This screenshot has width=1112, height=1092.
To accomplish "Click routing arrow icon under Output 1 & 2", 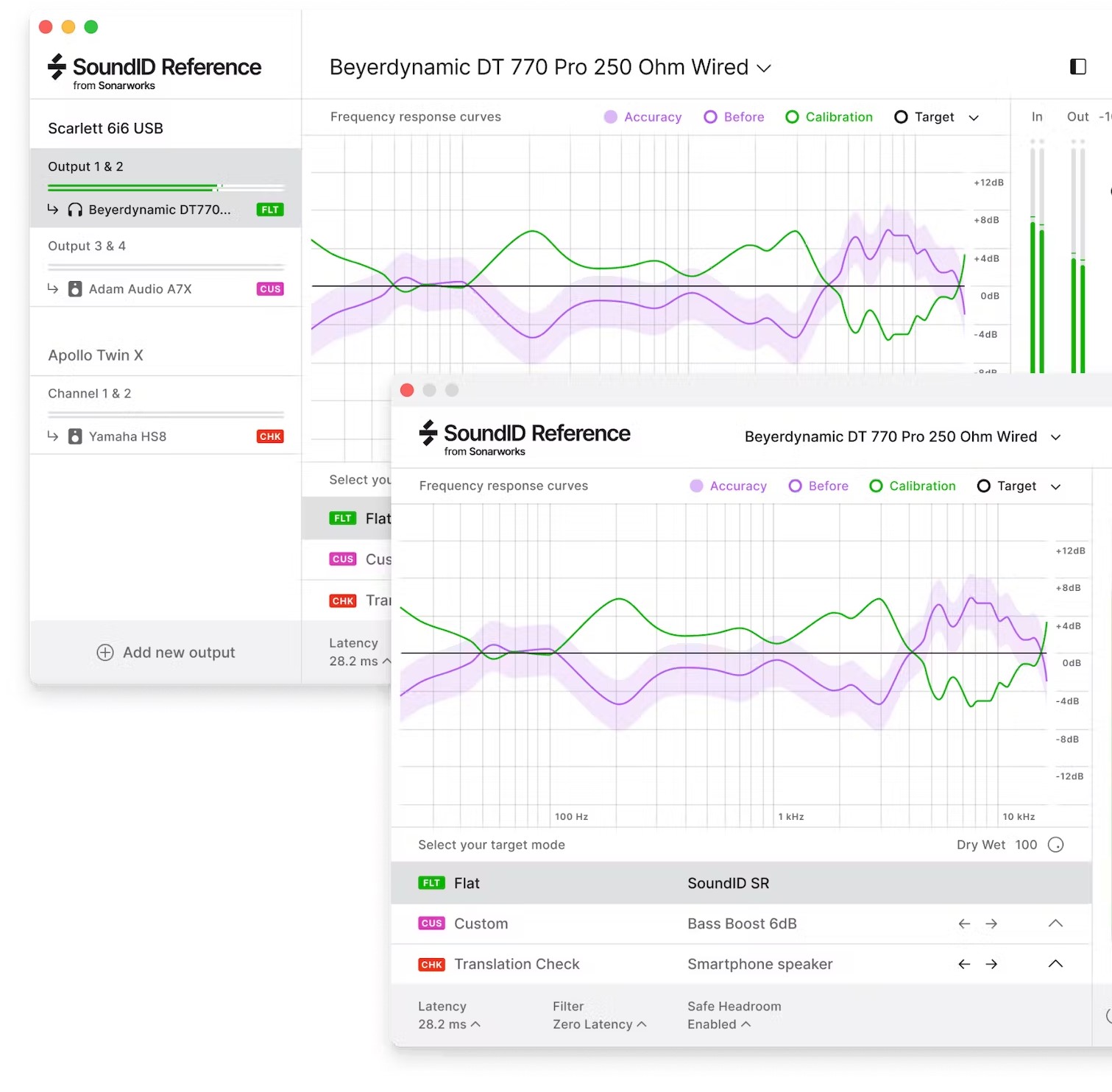I will tap(53, 209).
